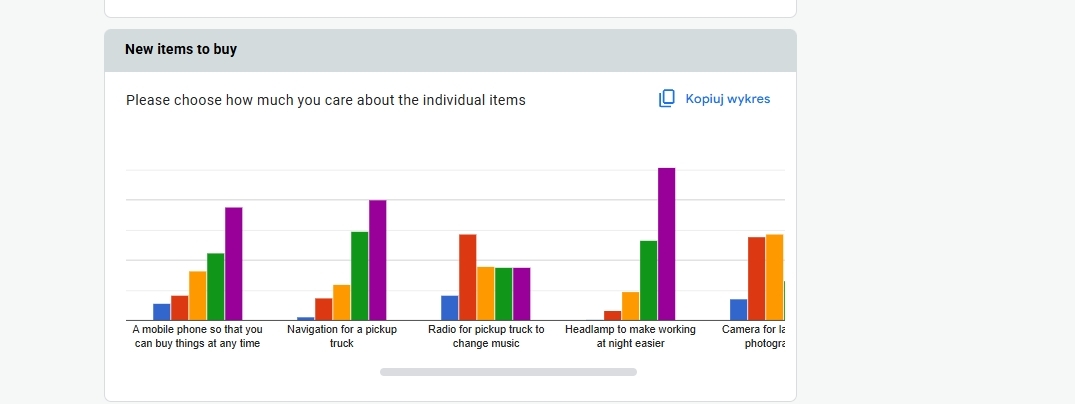Click the green bar for Headlamp
This screenshot has height=404, width=1075.
coord(648,281)
